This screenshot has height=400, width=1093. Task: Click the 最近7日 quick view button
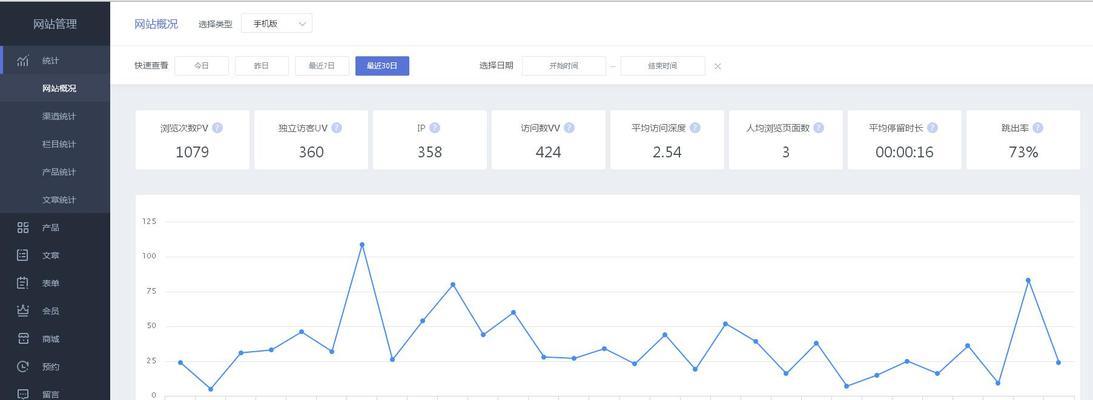(322, 66)
